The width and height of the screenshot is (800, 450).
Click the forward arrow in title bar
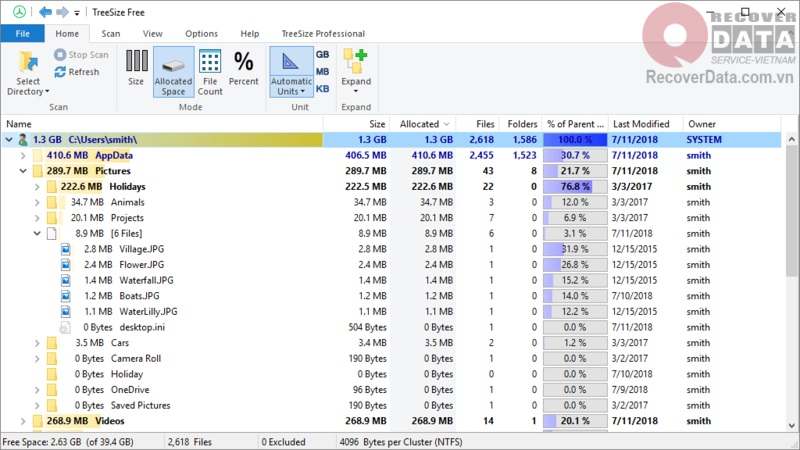pyautogui.click(x=62, y=12)
